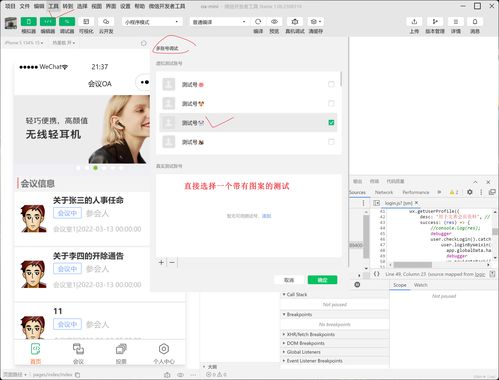The height and width of the screenshot is (380, 499).
Task: Click the dock/undock DevTools window icon
Action: click(x=492, y=192)
